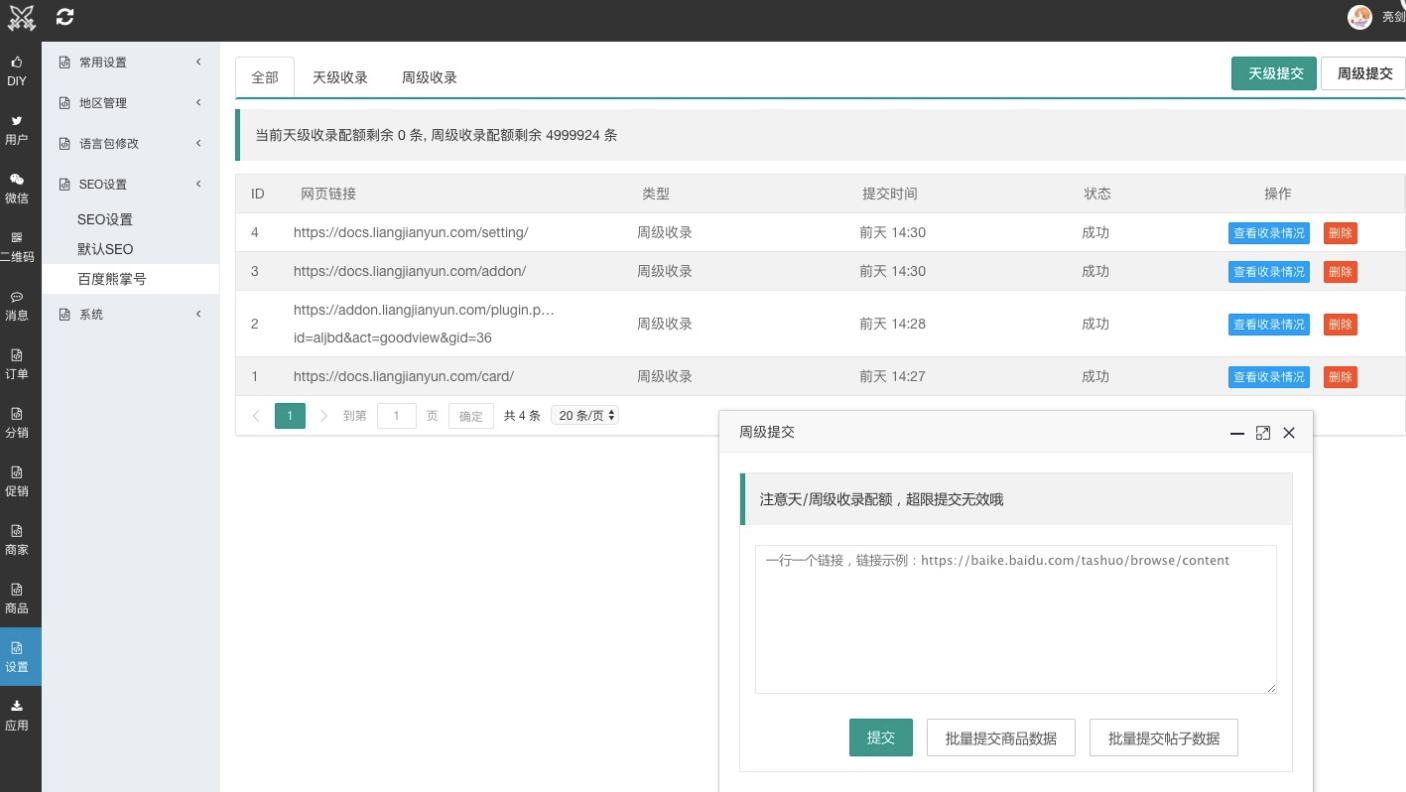The height and width of the screenshot is (792, 1406).
Task: Expand the 地区管理 menu group
Action: [130, 102]
